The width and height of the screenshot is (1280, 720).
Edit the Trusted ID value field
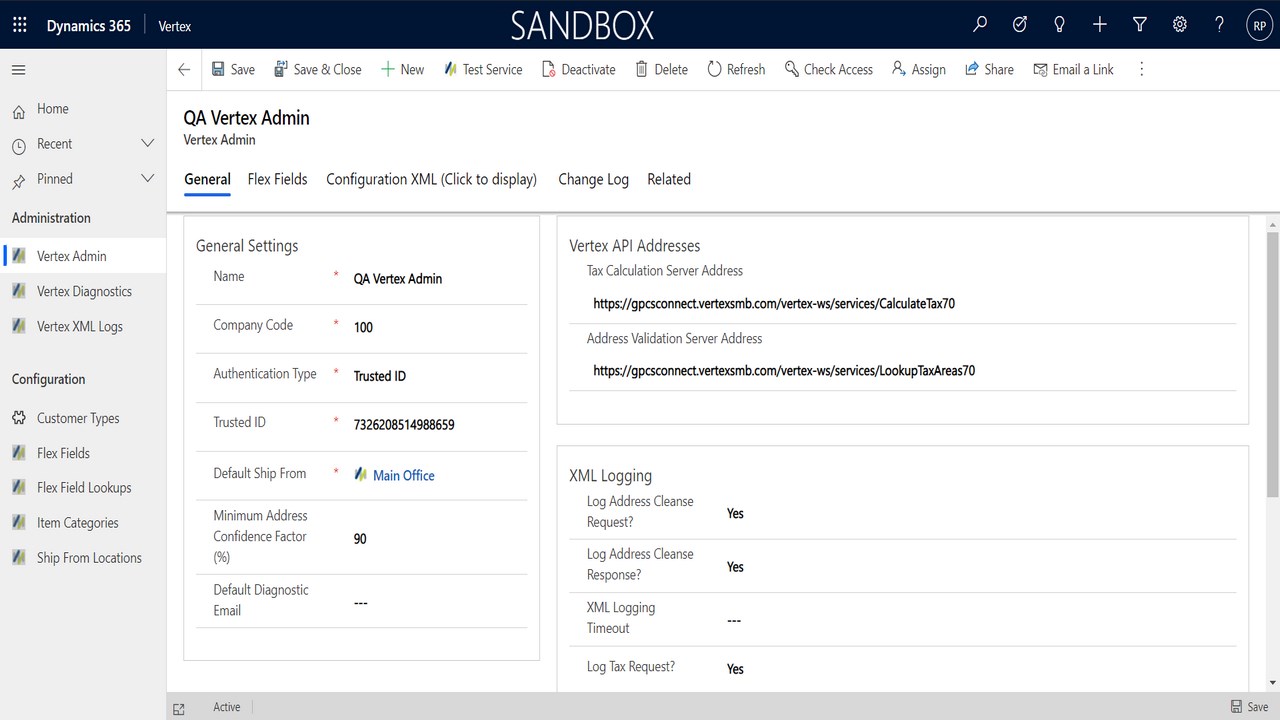tap(438, 425)
